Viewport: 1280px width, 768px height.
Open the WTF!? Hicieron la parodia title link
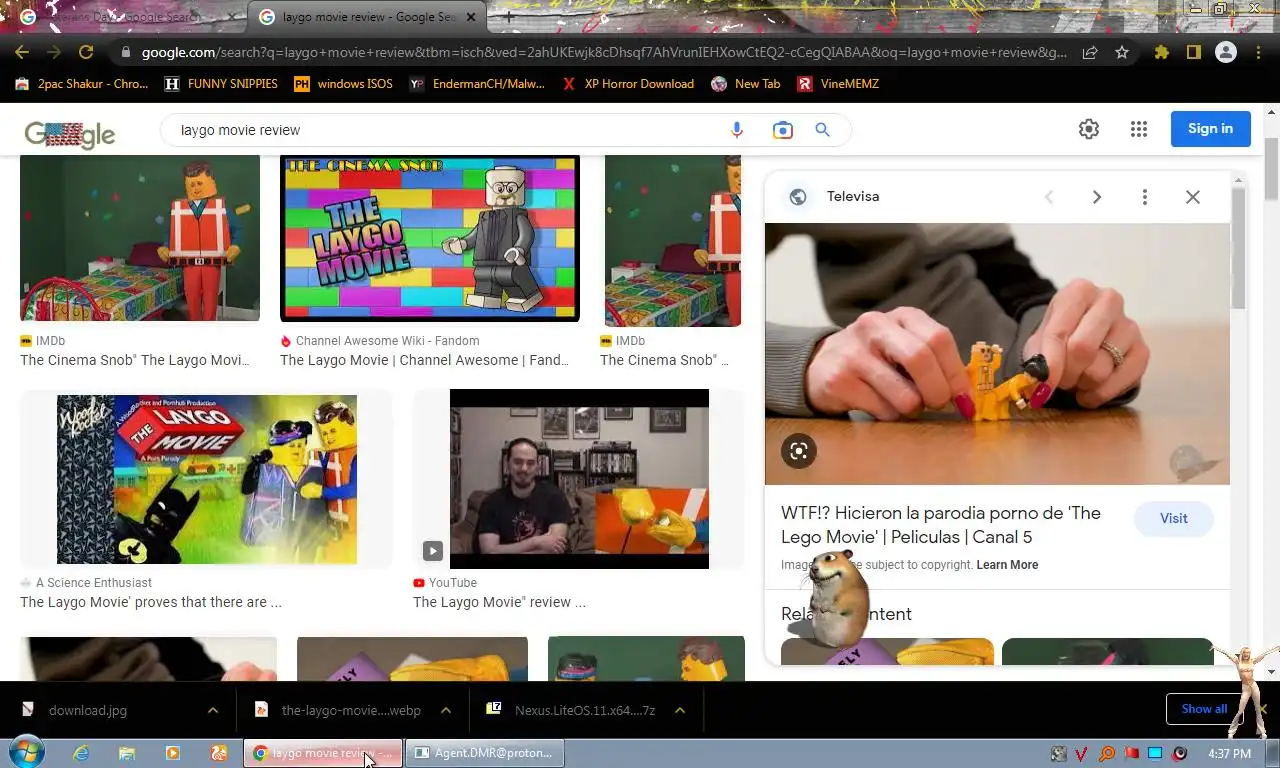pos(941,525)
